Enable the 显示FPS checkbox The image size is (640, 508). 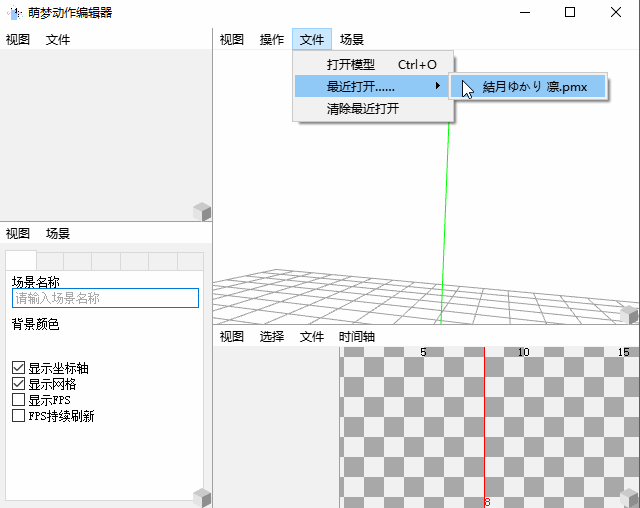(18, 399)
